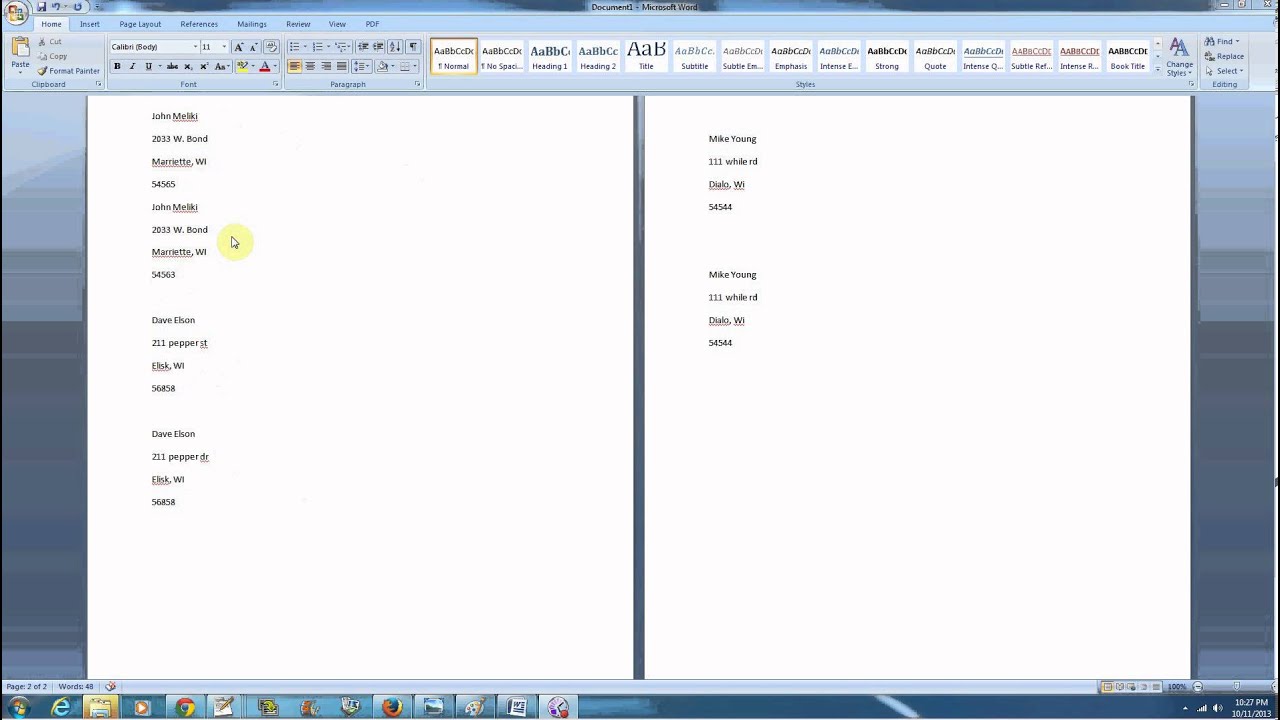Save document from Quick Access toolbar
Image resolution: width=1280 pixels, height=720 pixels.
coord(41,7)
